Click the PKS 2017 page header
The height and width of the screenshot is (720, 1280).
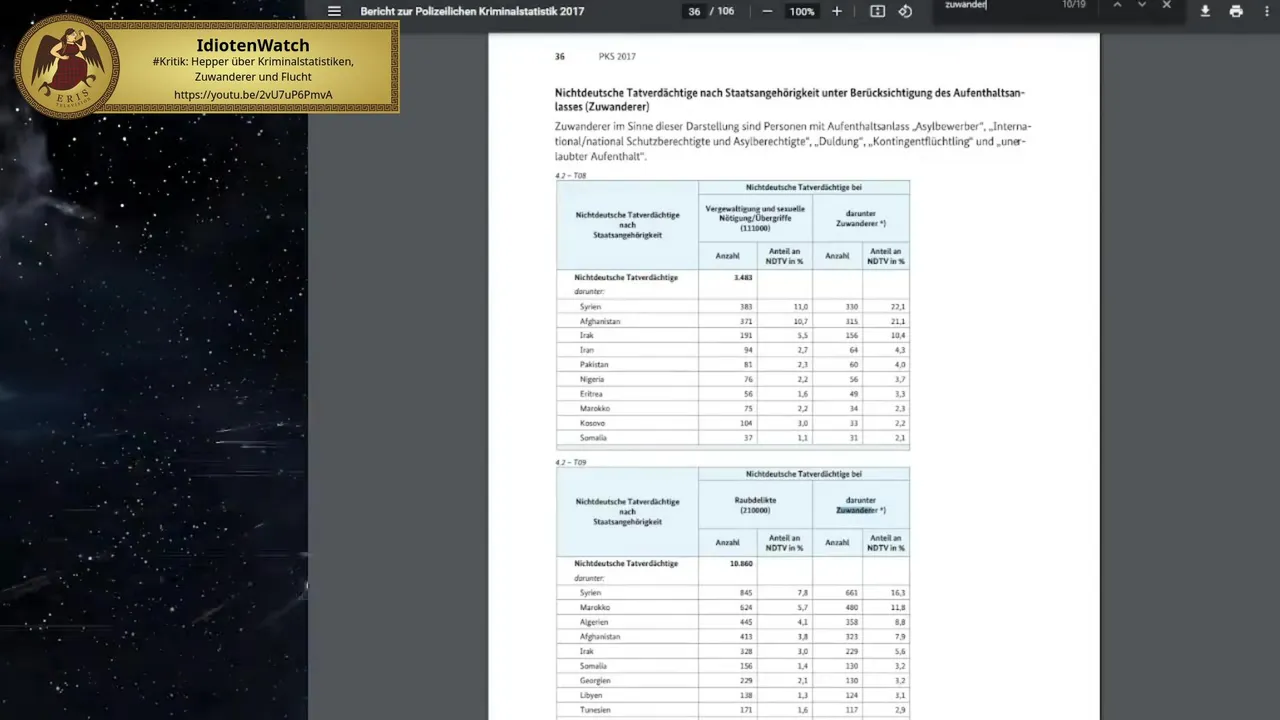click(617, 57)
